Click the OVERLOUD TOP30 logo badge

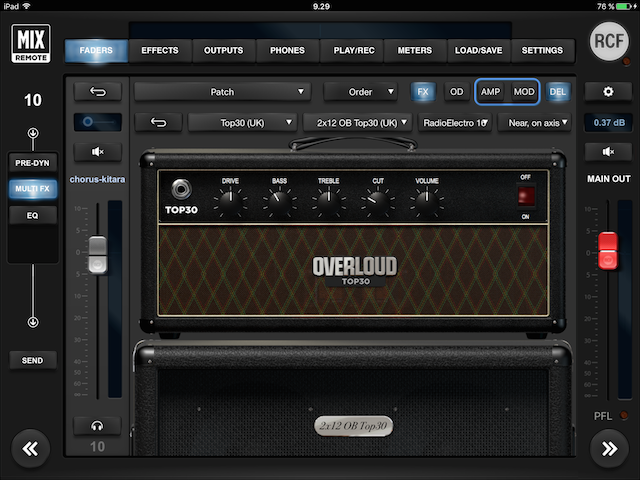[355, 271]
